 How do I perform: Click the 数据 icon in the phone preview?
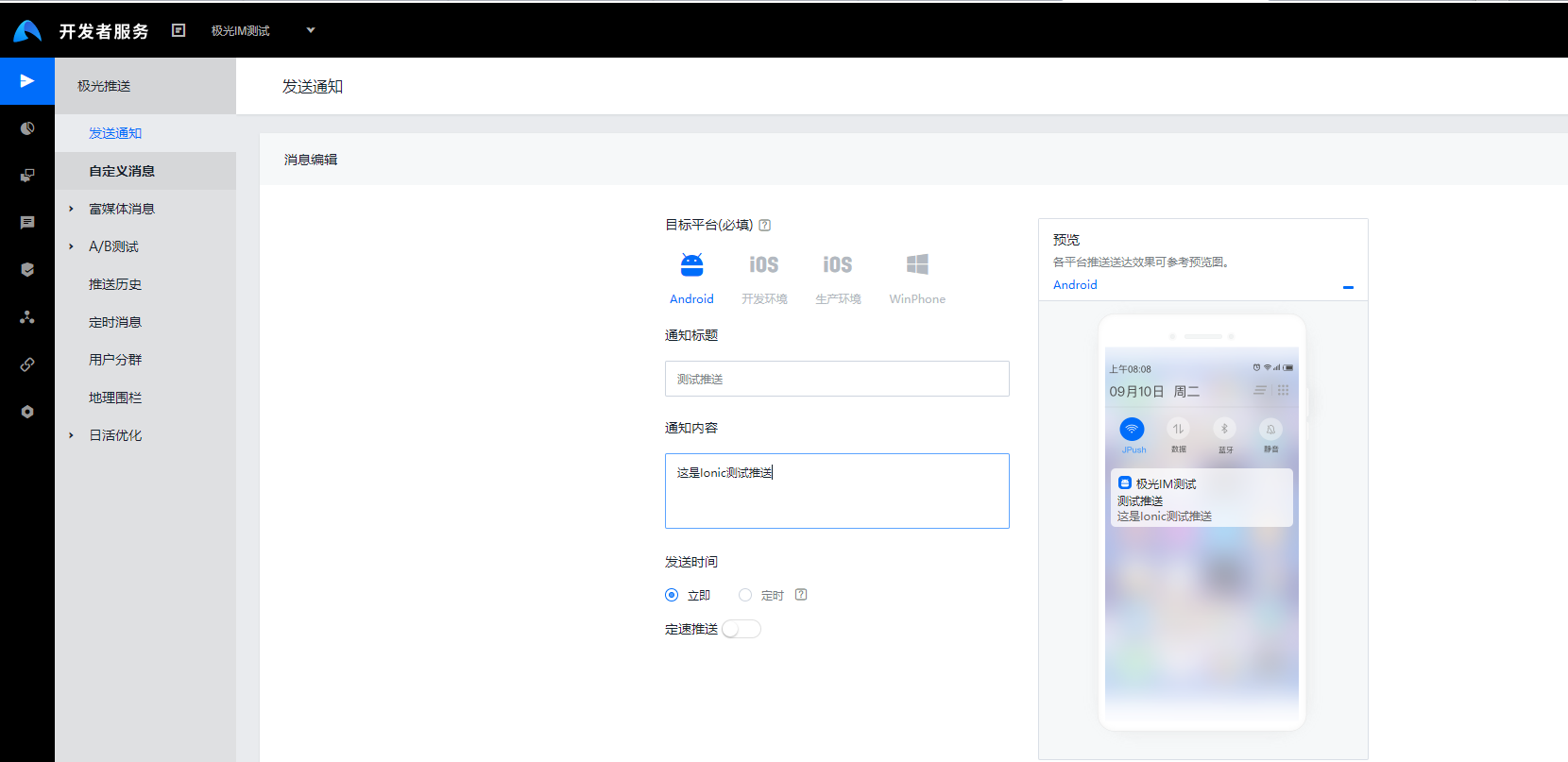coord(1178,430)
